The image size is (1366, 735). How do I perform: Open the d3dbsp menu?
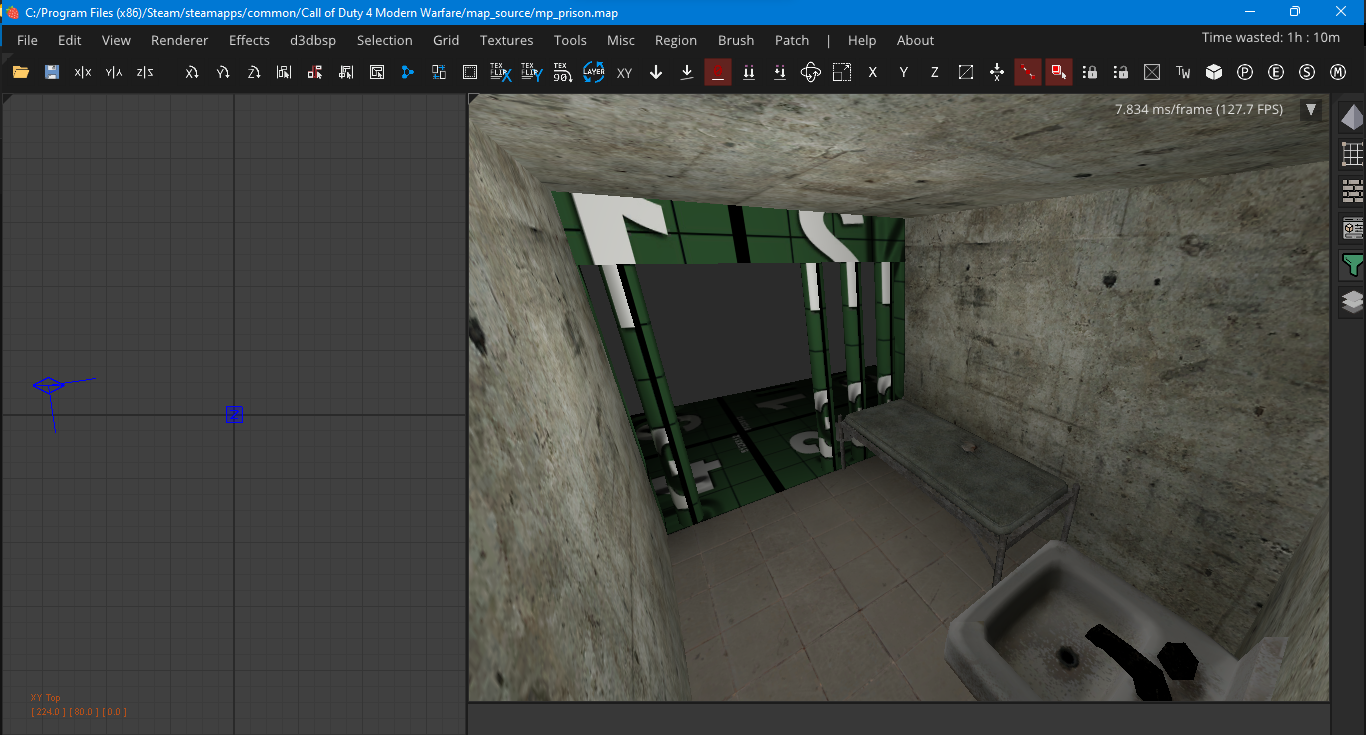[x=313, y=40]
